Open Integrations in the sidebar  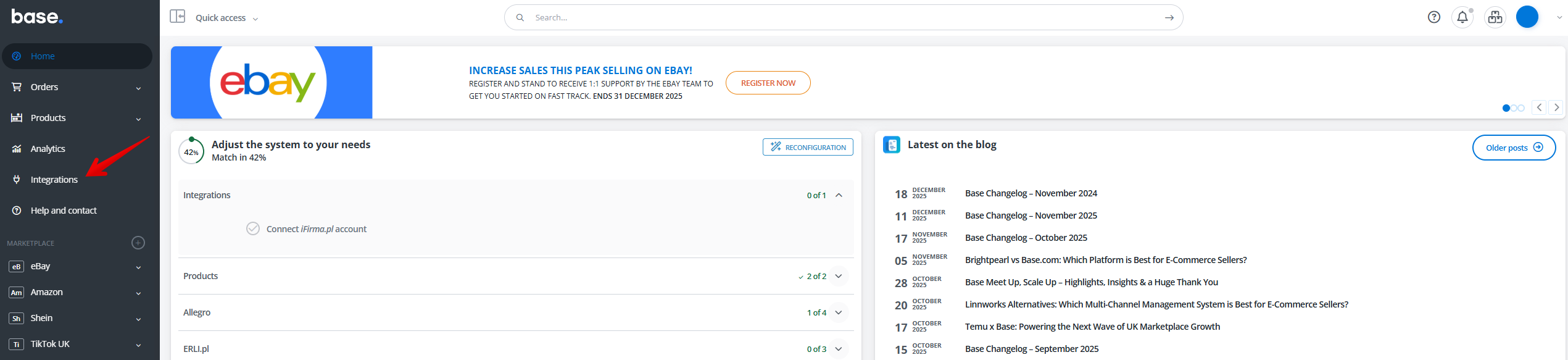point(54,180)
